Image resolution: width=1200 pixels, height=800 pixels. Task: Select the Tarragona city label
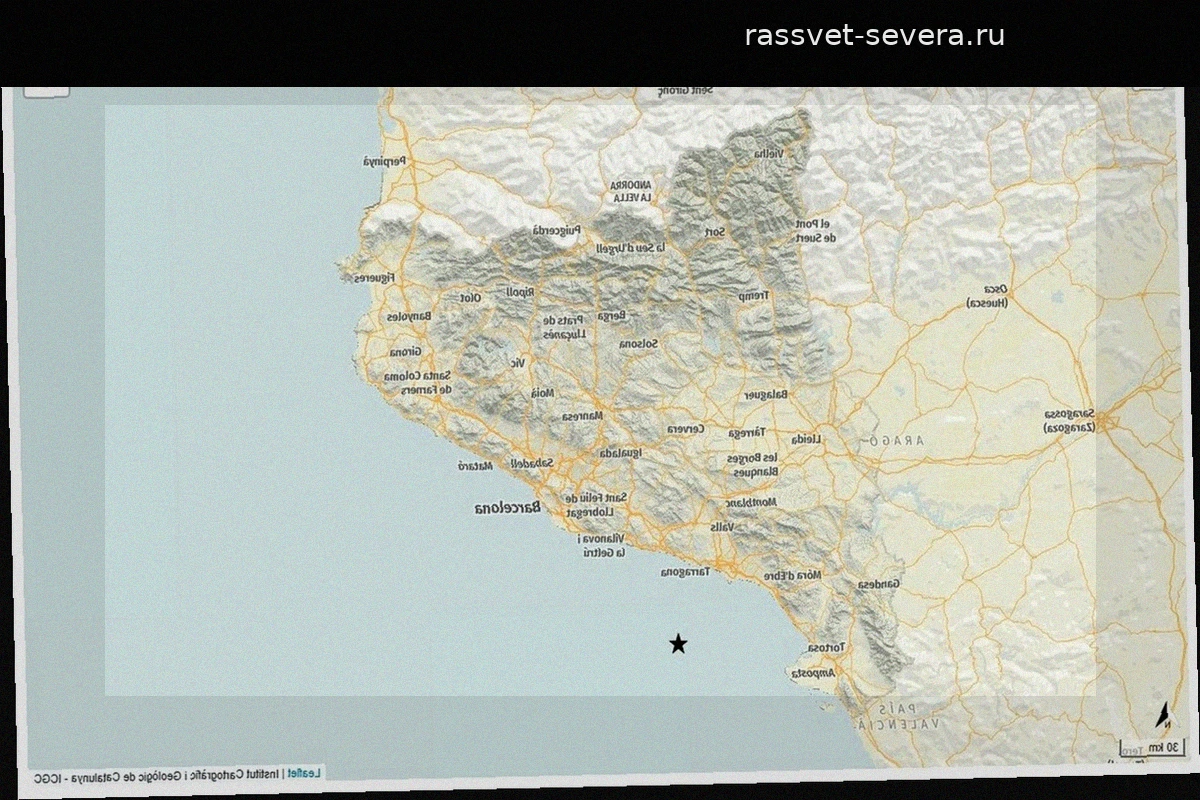[x=686, y=572]
